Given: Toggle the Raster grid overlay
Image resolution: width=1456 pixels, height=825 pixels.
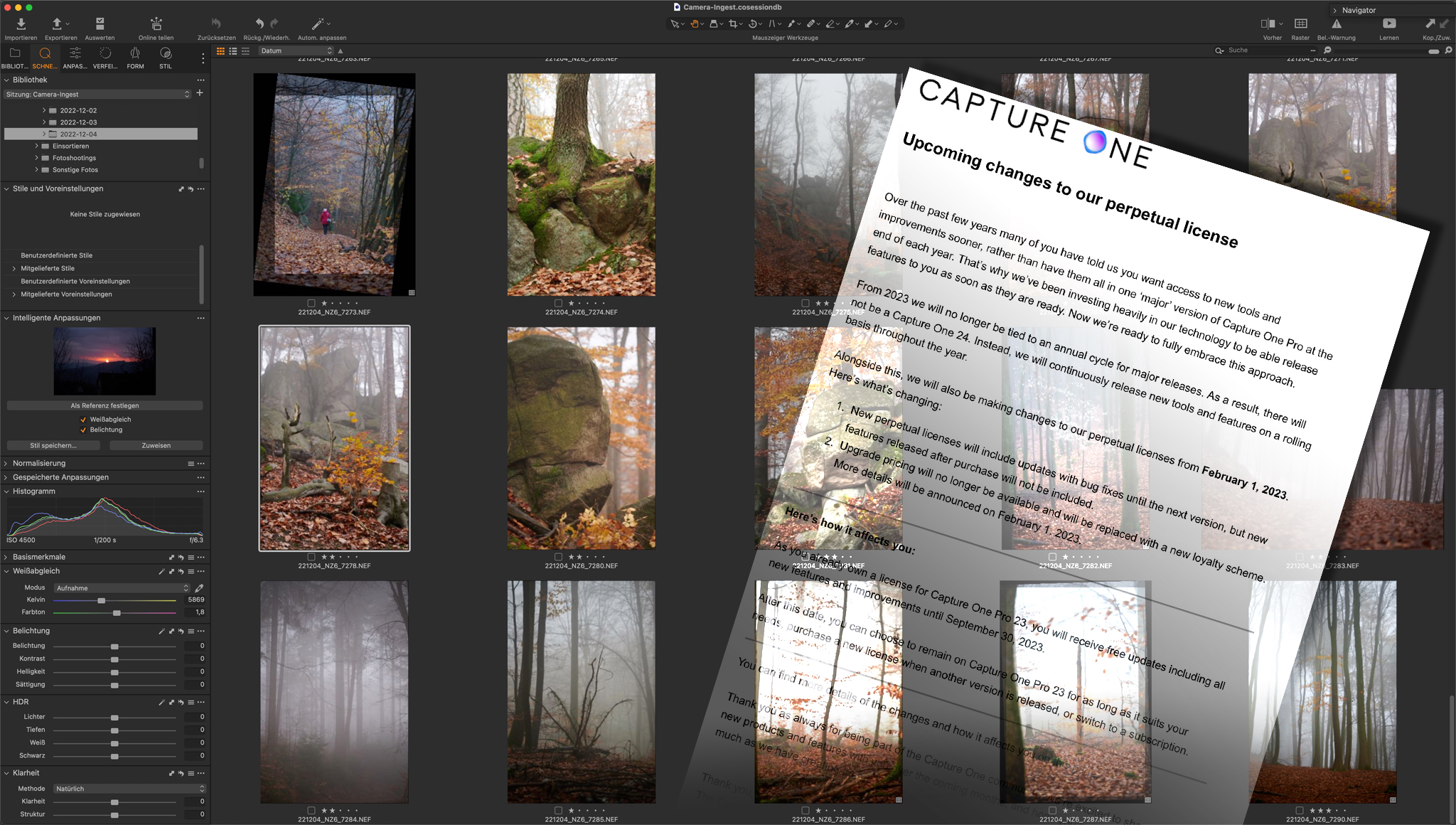Looking at the screenshot, I should [x=1300, y=24].
